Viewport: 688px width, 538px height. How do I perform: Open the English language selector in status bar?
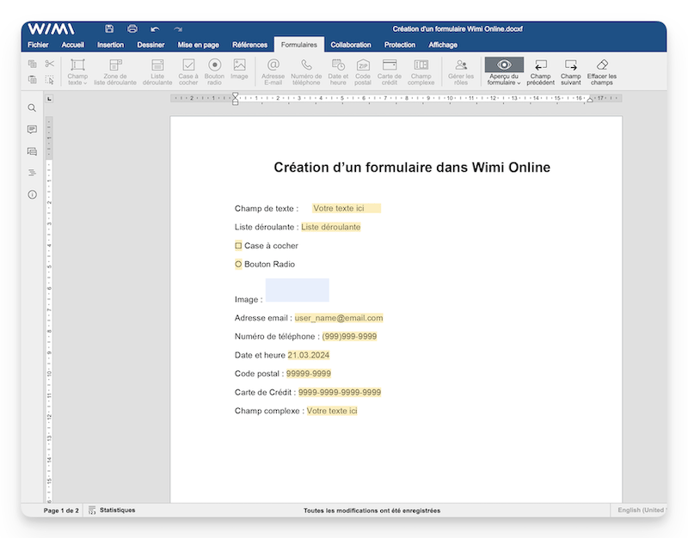[640, 510]
